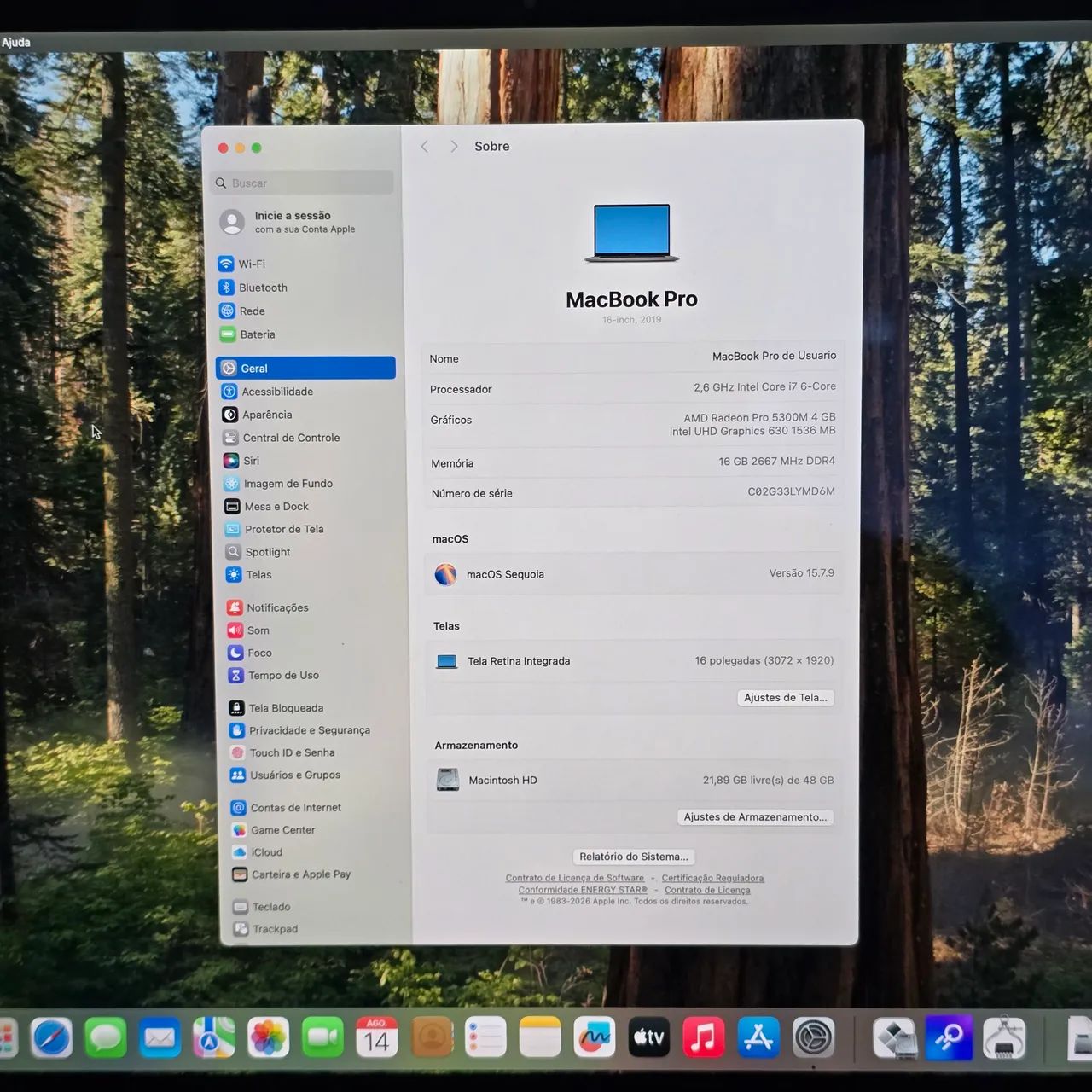Open Spotlight settings in sidebar
Viewport: 1092px width, 1092px height.
click(258, 552)
